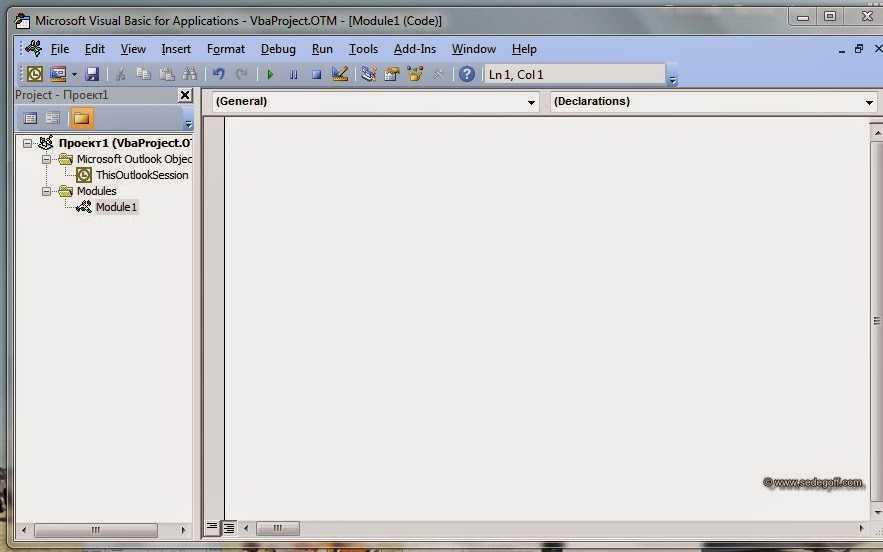Open Visual Basic Help question mark icon
This screenshot has width=883, height=552.
[467, 74]
